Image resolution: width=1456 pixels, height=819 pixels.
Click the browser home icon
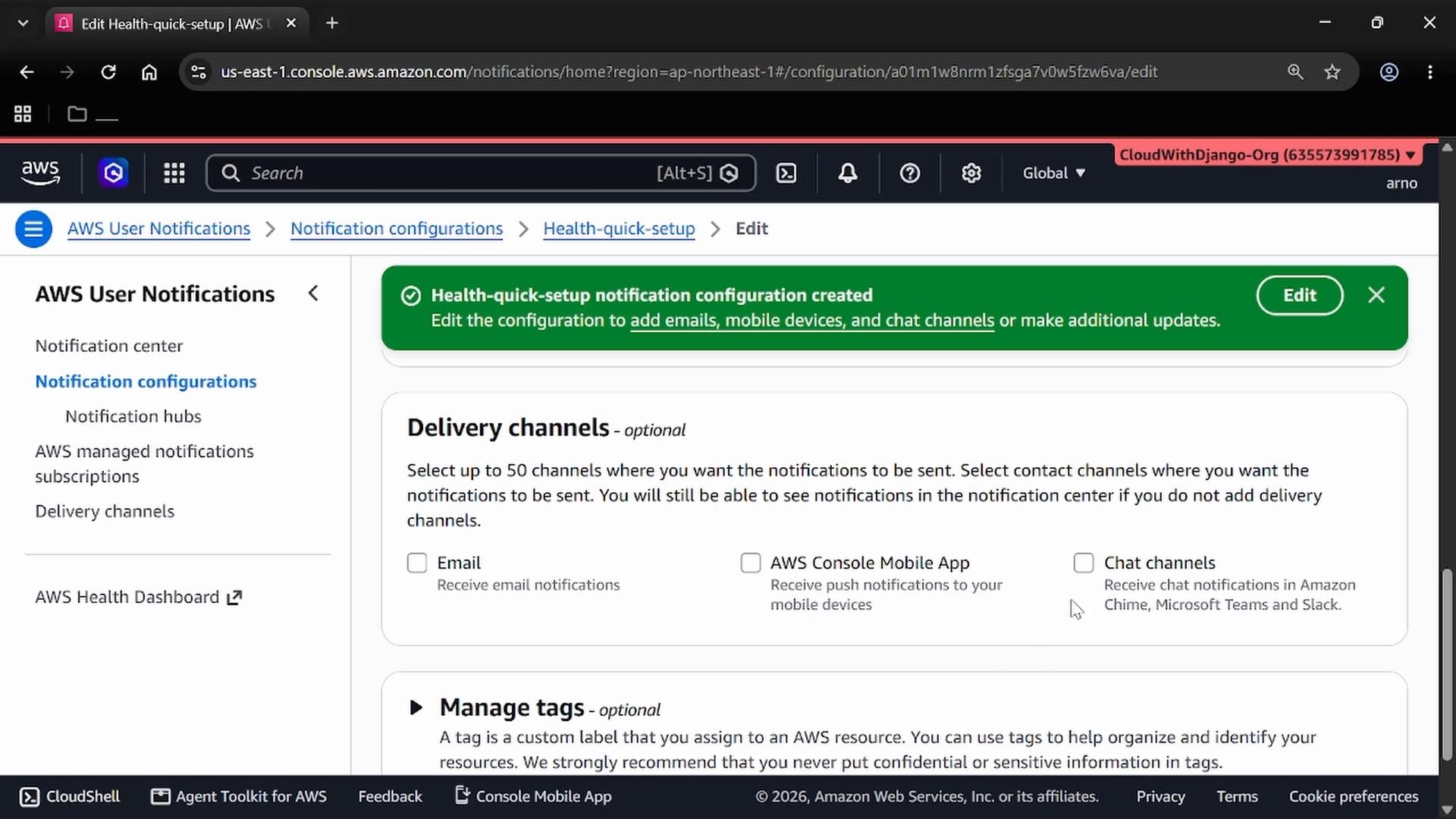tap(149, 72)
